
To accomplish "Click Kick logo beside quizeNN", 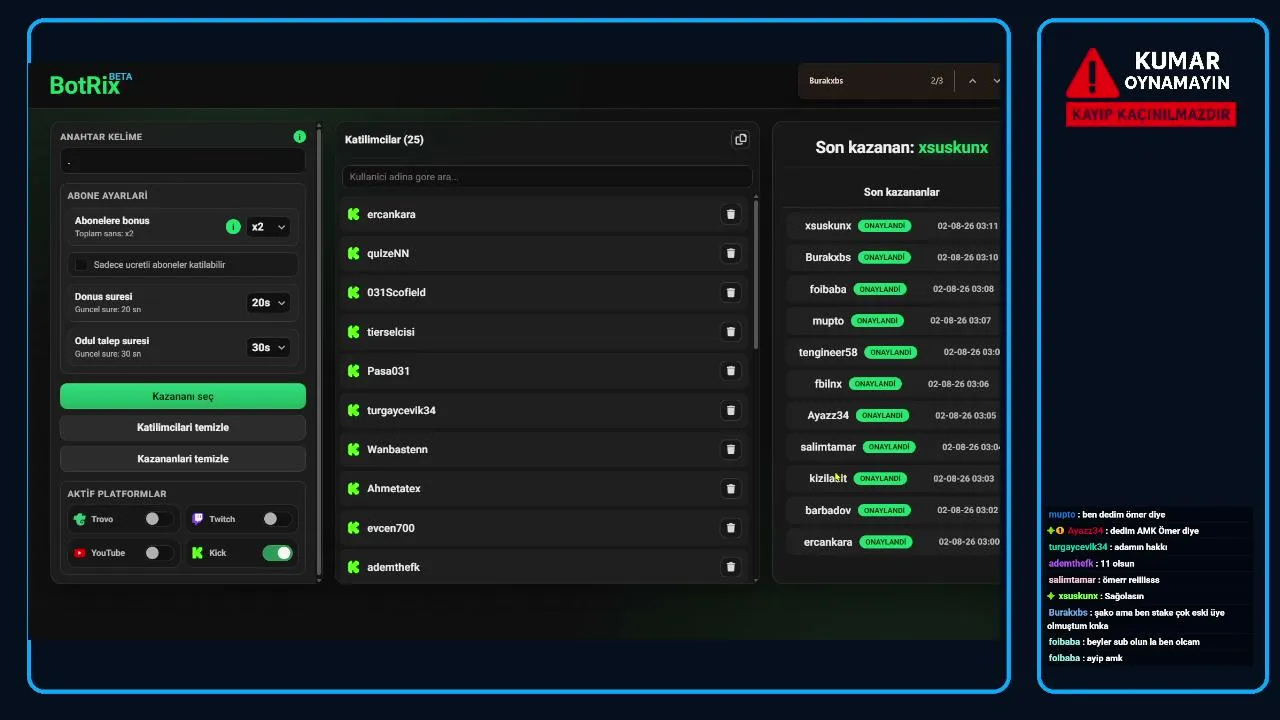I will coord(353,253).
